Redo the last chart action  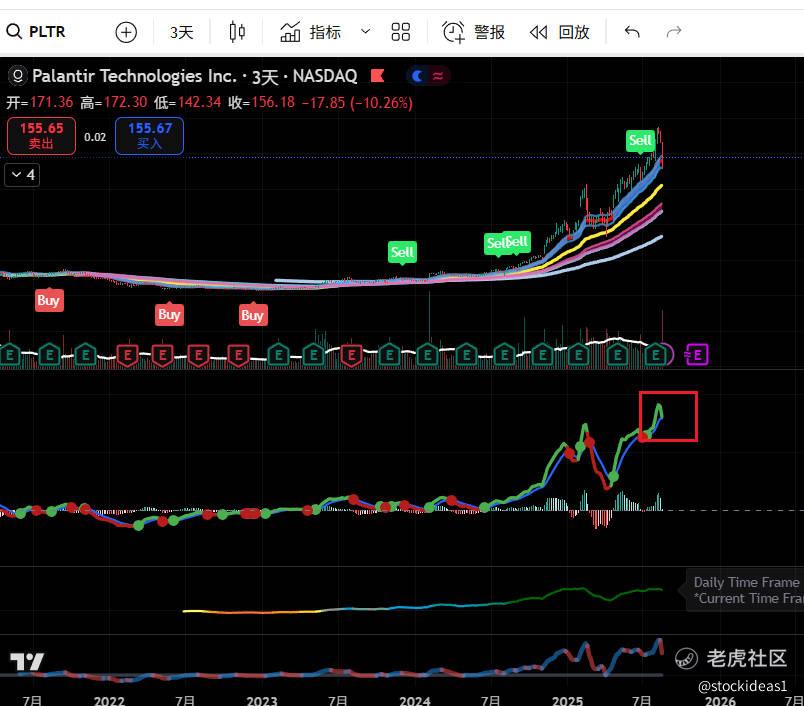tap(674, 32)
